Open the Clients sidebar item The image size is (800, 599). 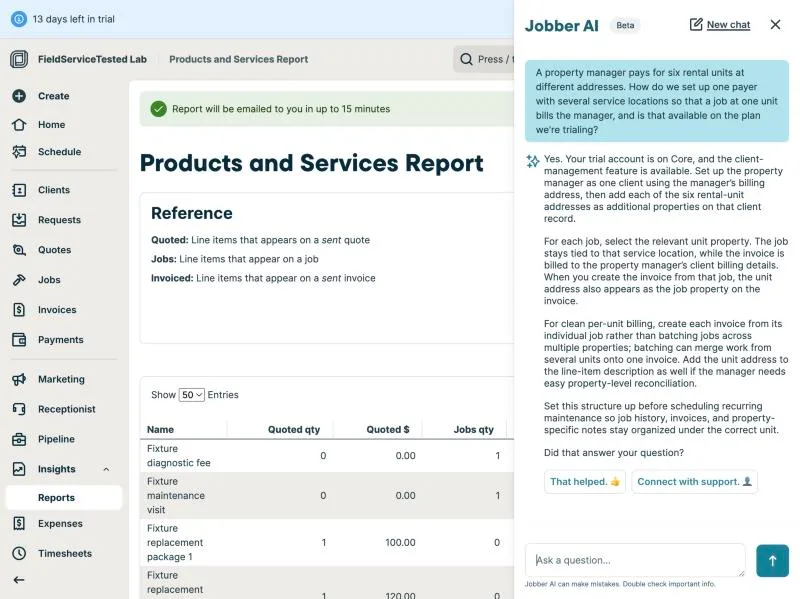pyautogui.click(x=54, y=190)
